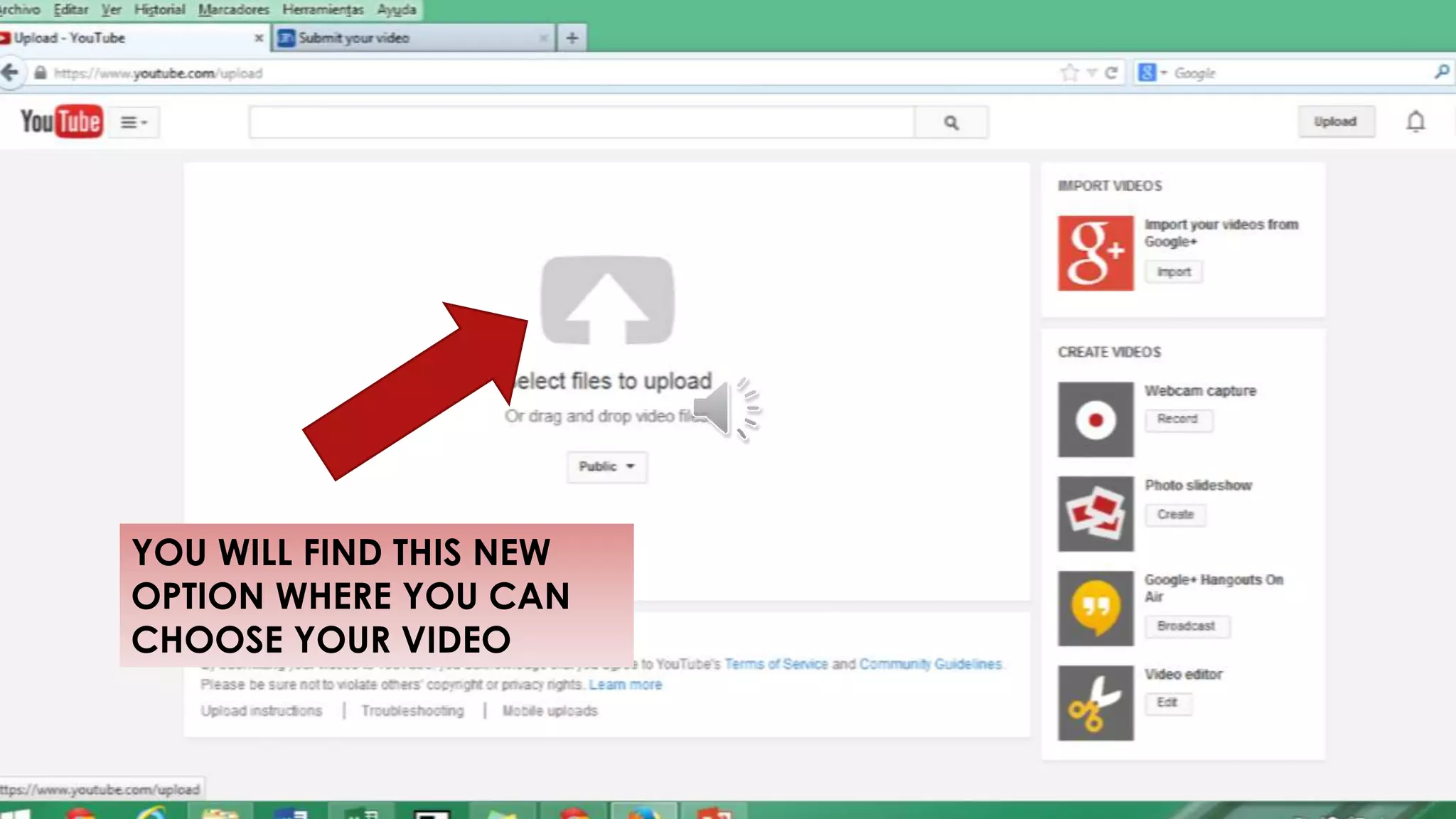Viewport: 1456px width, 819px height.
Task: Click the Upload button in header
Action: coord(1336,122)
